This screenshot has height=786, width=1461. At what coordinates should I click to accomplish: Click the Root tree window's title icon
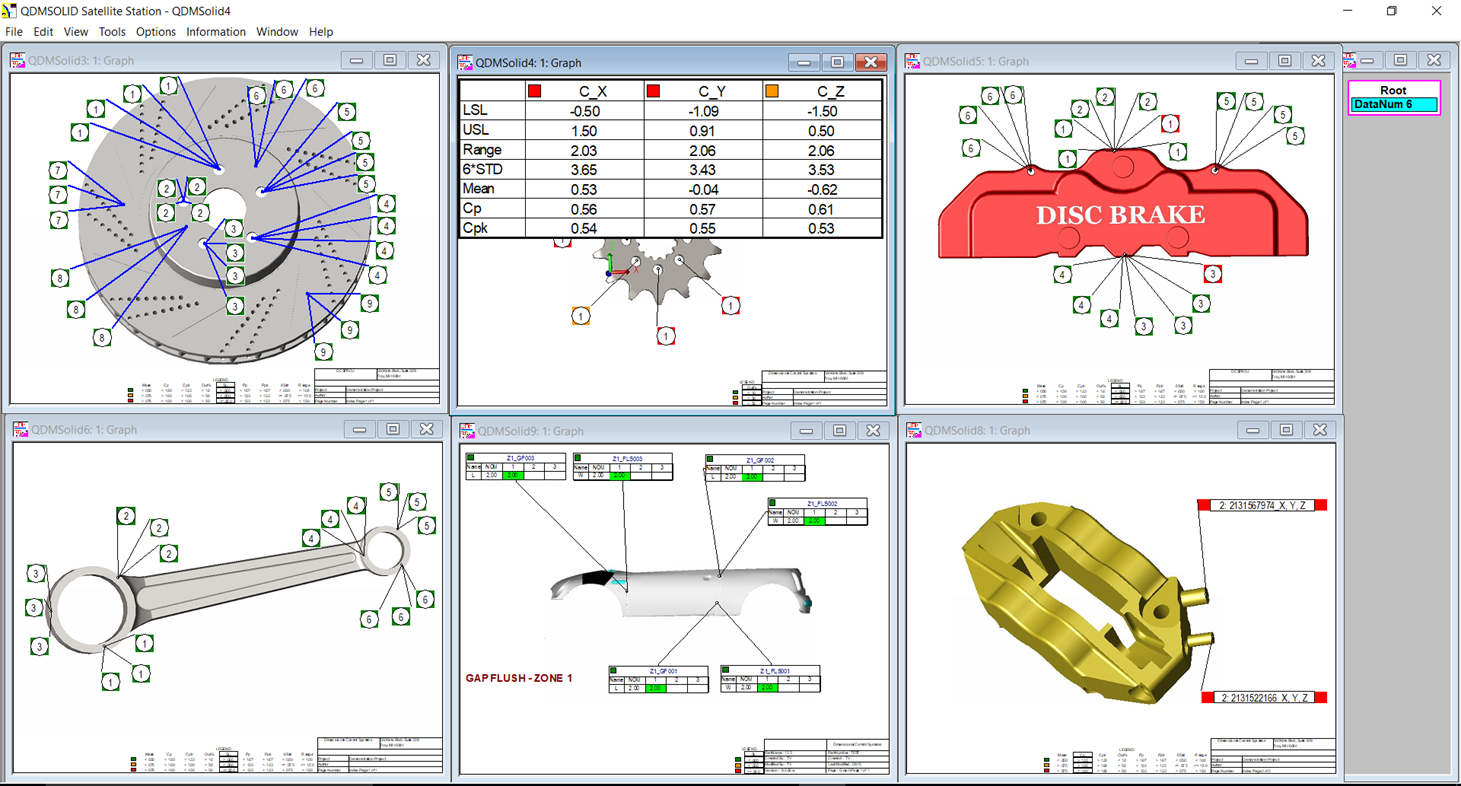pos(1350,61)
